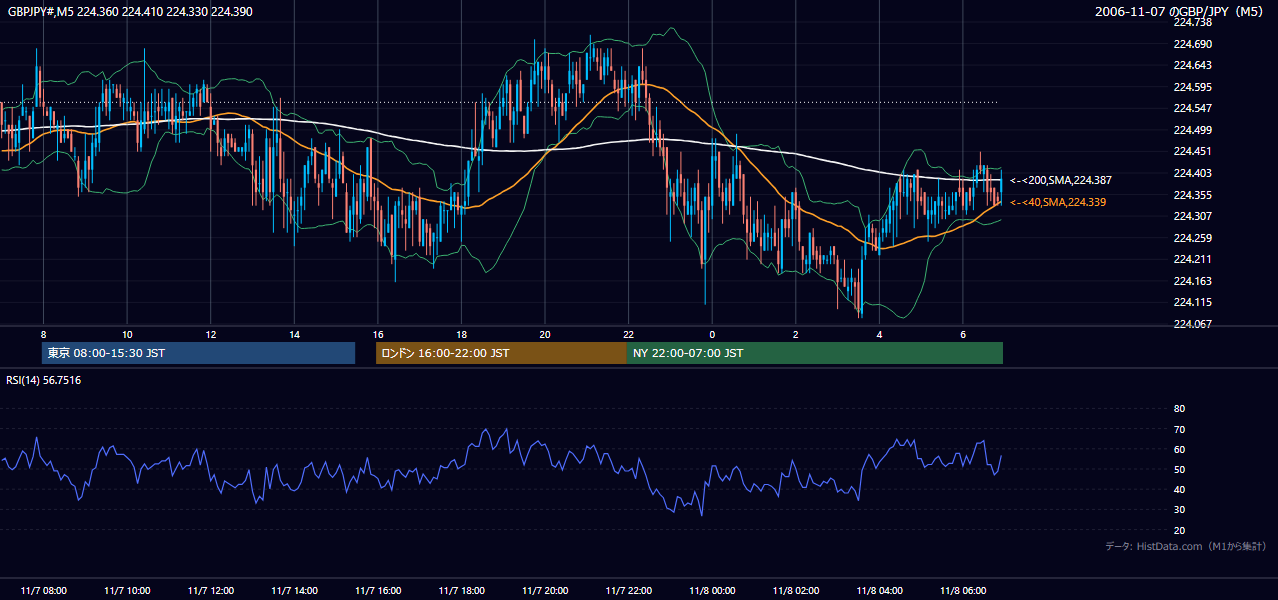Click RSI axis level 80
Viewport: 1278px width, 600px height.
[1179, 409]
